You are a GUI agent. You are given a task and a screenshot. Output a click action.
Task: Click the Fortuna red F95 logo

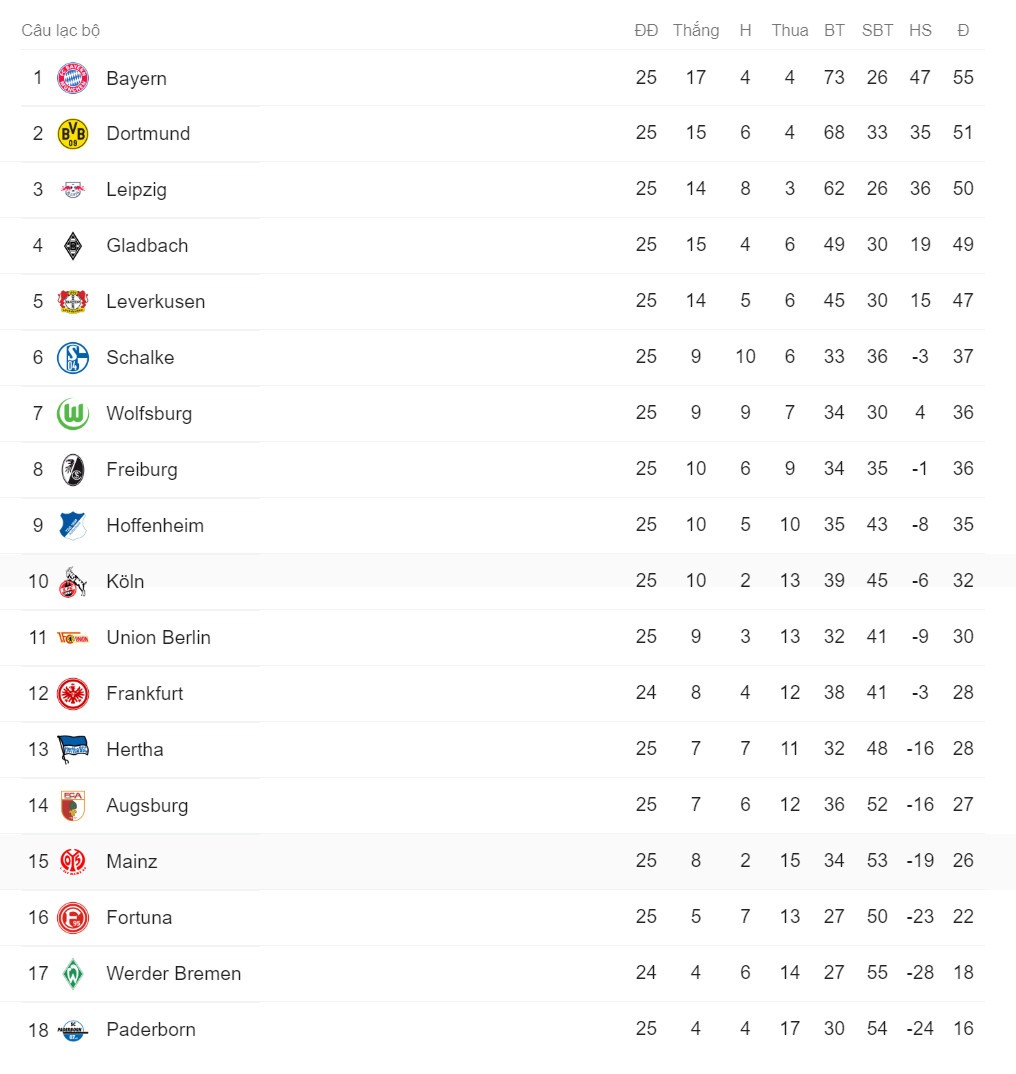[73, 918]
